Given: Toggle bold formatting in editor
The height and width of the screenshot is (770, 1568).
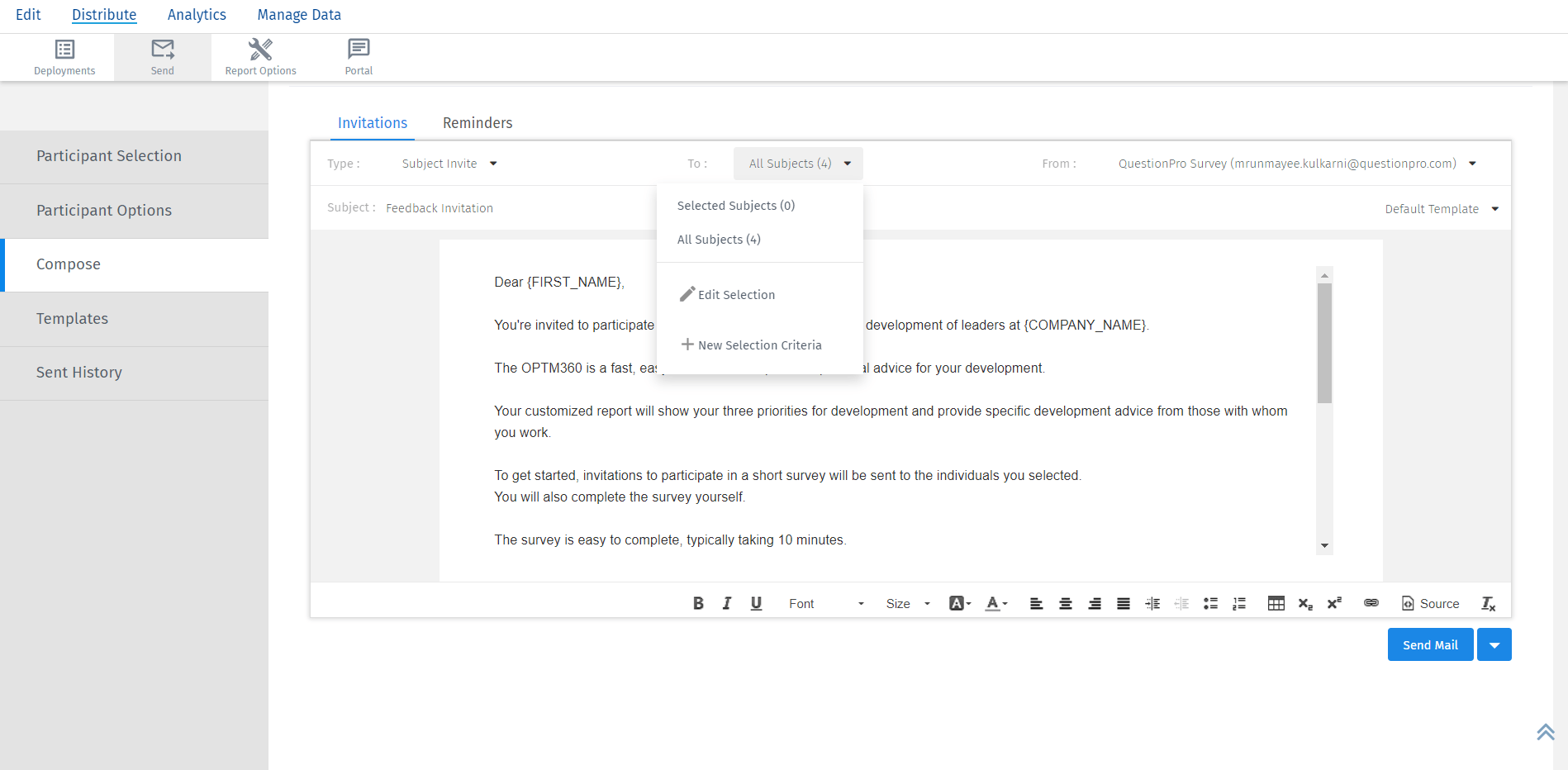Looking at the screenshot, I should pyautogui.click(x=698, y=603).
